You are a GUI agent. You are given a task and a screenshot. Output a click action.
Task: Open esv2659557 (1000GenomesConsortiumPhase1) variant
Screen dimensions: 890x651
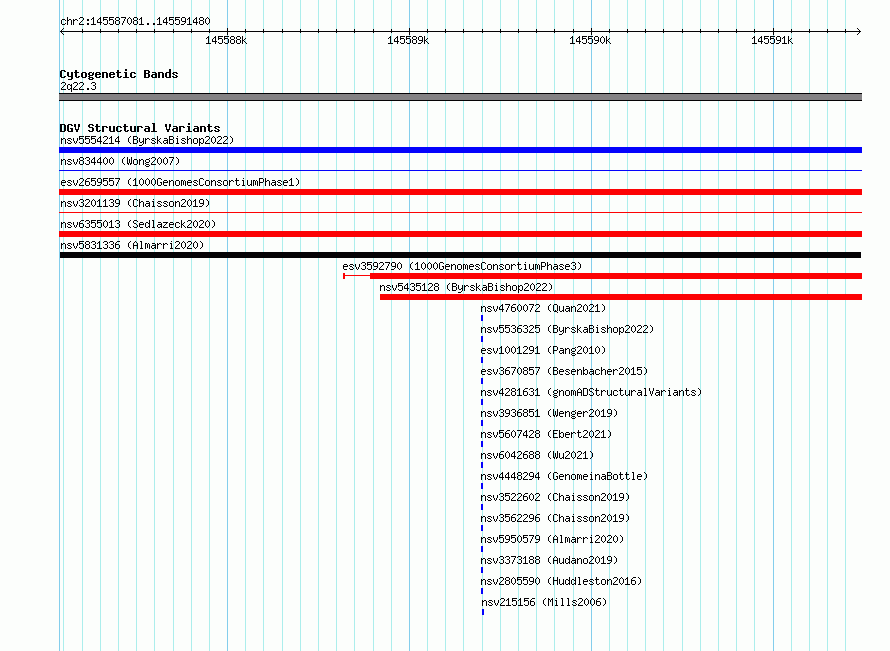tap(180, 182)
